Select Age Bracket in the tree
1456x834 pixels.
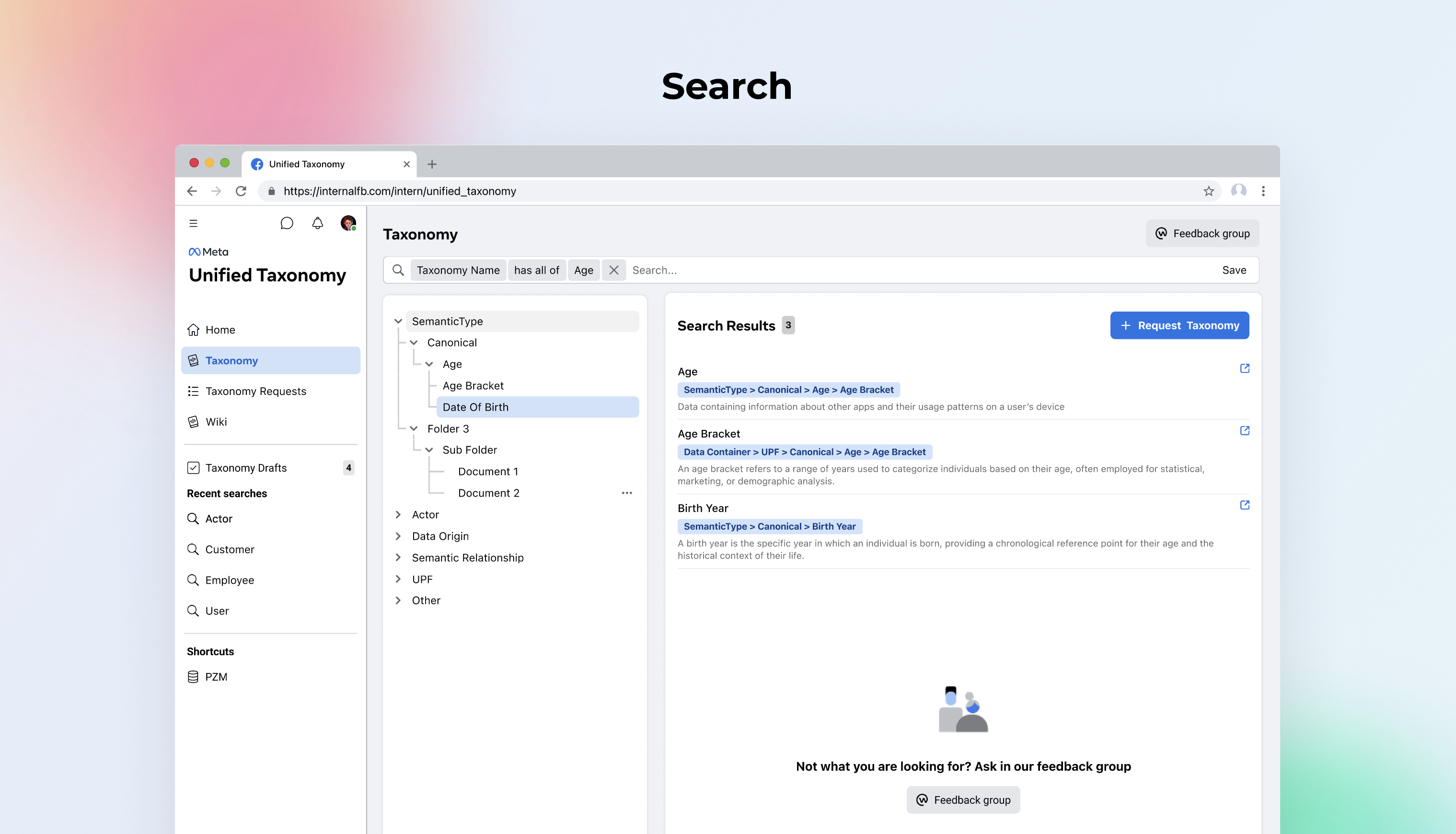point(473,386)
